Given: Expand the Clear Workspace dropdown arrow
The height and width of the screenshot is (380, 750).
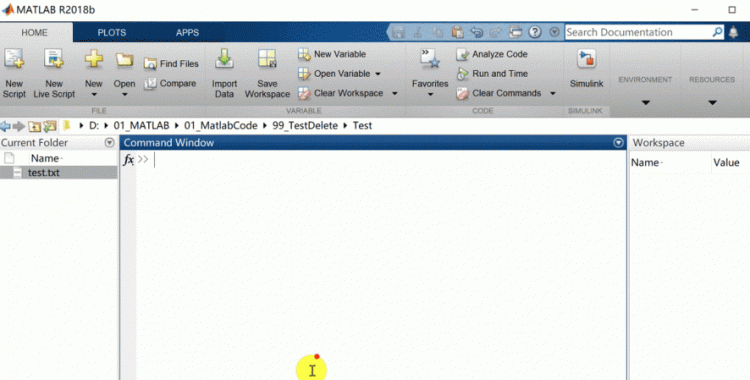Looking at the screenshot, I should point(395,93).
